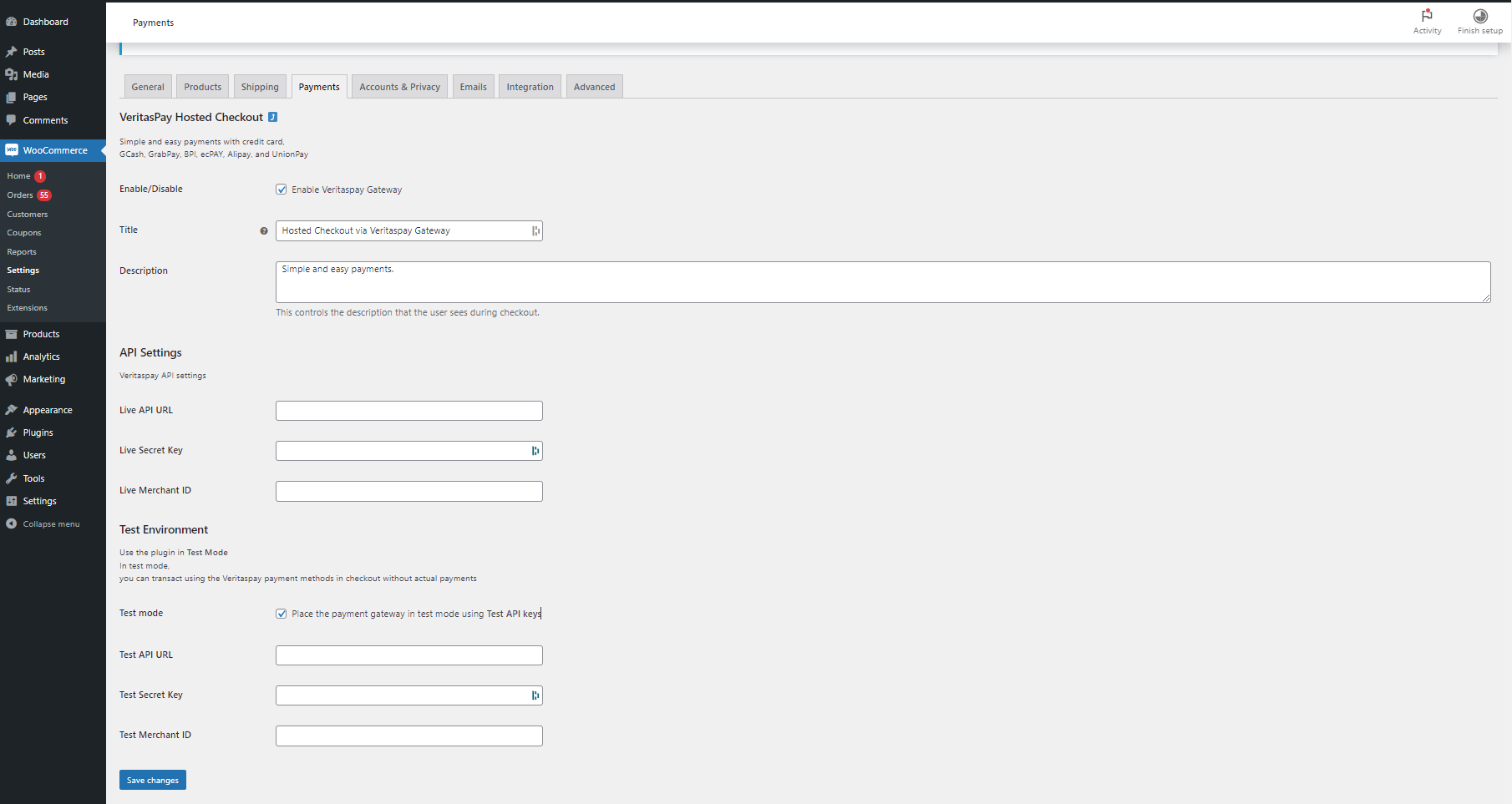
Task: Open the WooCommerce Settings submenu link
Action: point(23,271)
